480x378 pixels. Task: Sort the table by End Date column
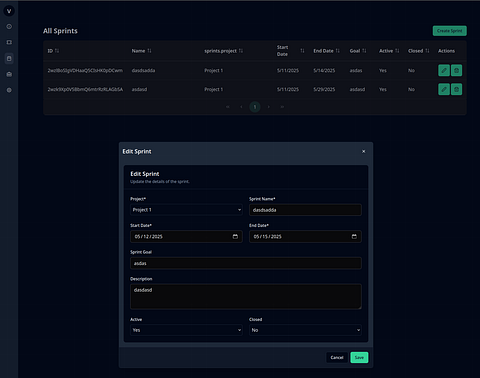(338, 51)
